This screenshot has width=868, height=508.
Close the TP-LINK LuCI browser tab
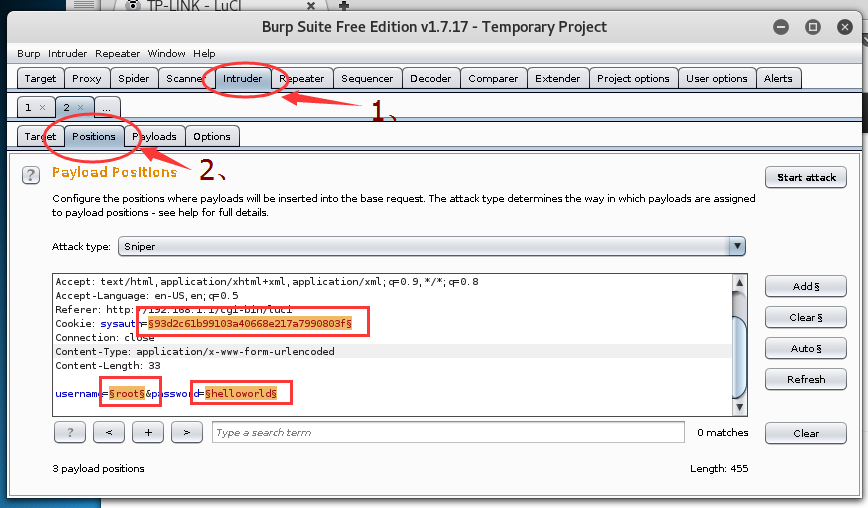(311, 6)
